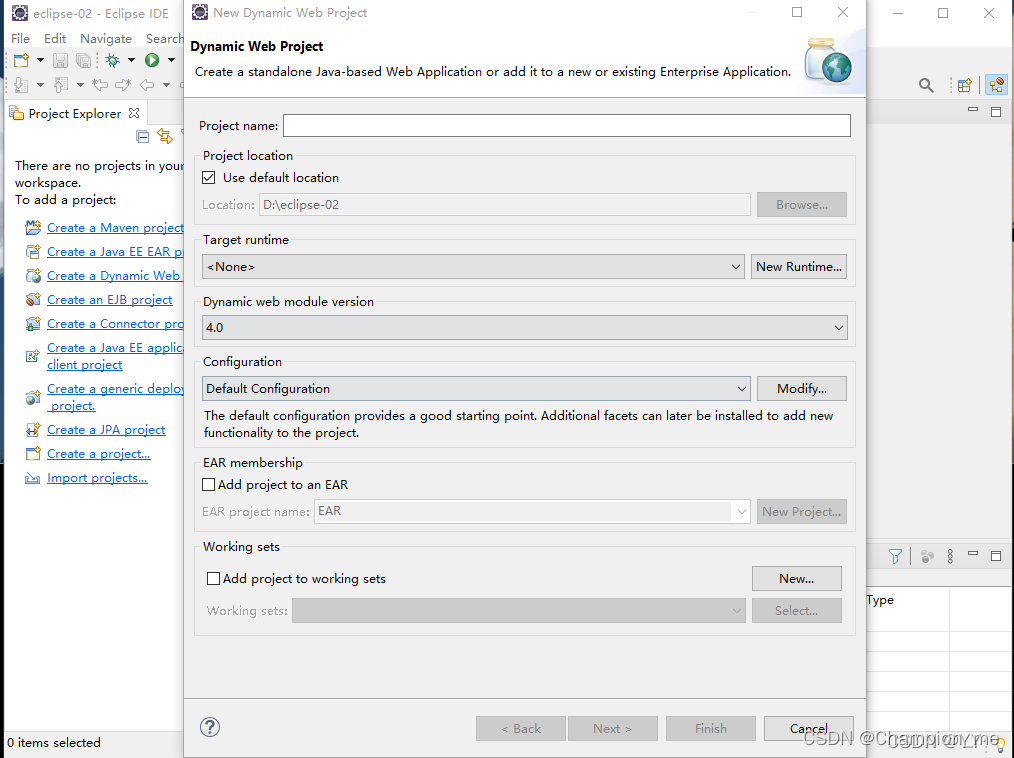Uncheck Use default location
The image size is (1014, 758).
[208, 177]
